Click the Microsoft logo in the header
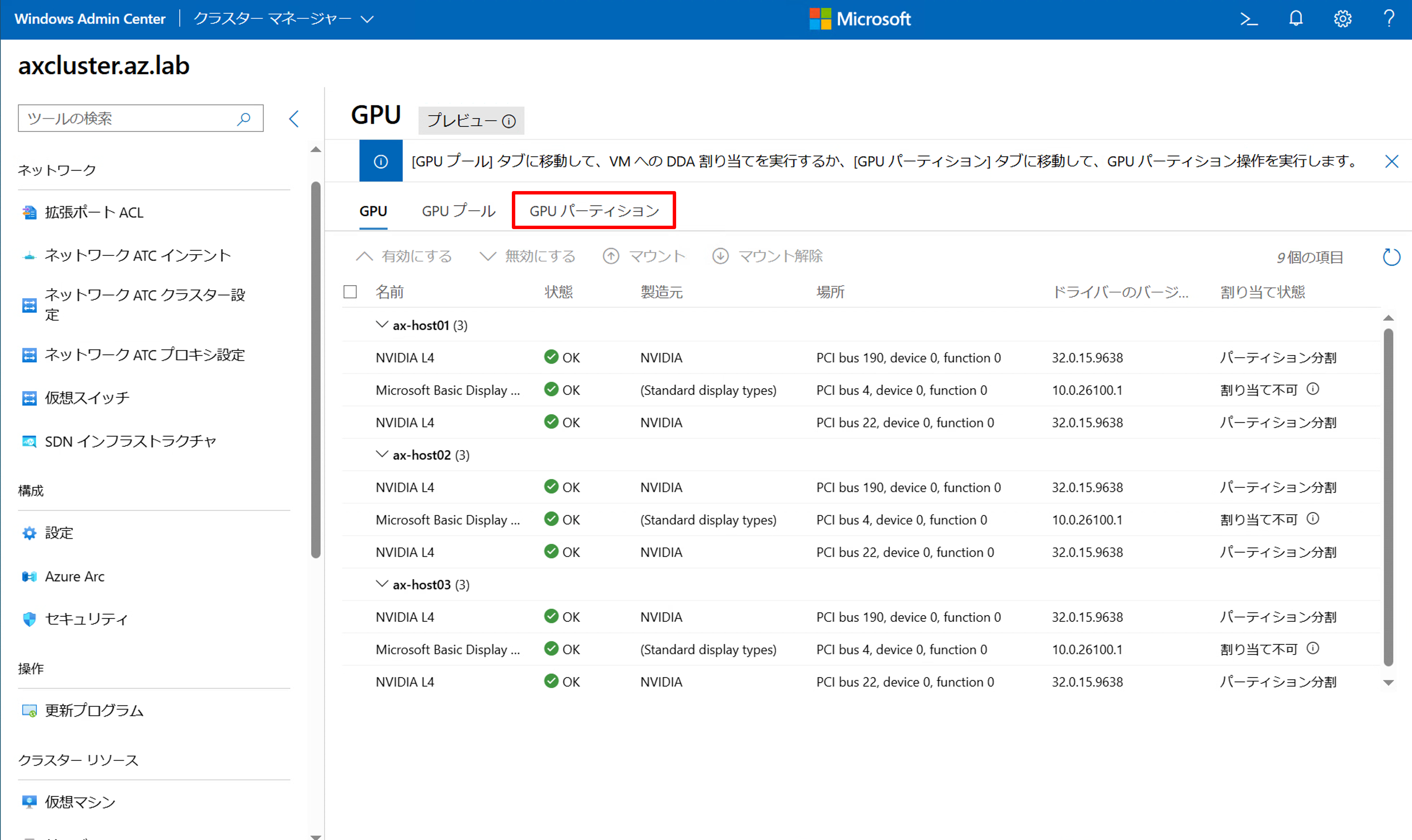1412x840 pixels. pos(860,19)
